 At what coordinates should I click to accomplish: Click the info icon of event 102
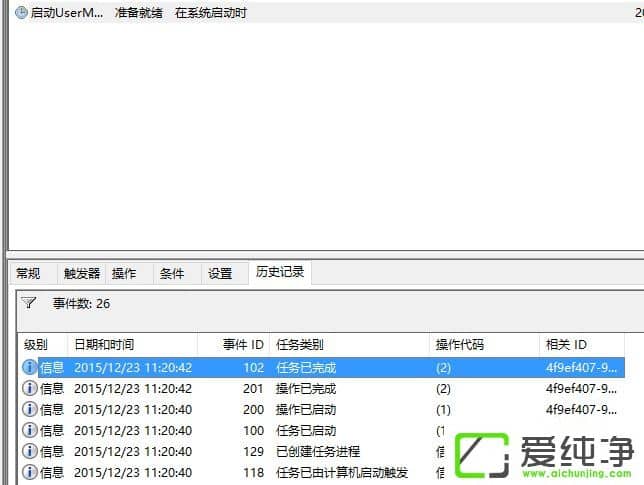click(29, 367)
